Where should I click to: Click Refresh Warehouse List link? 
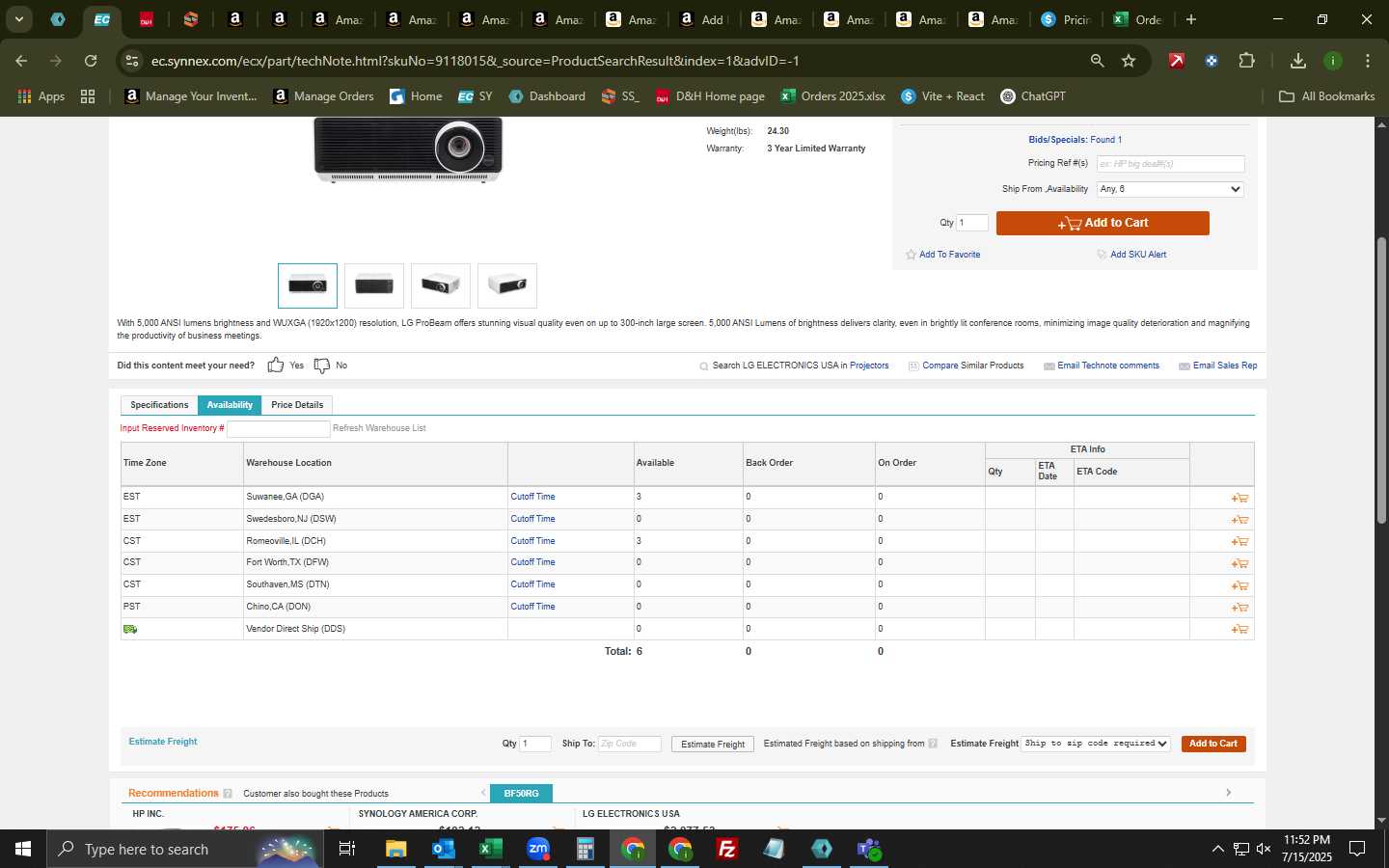(379, 428)
